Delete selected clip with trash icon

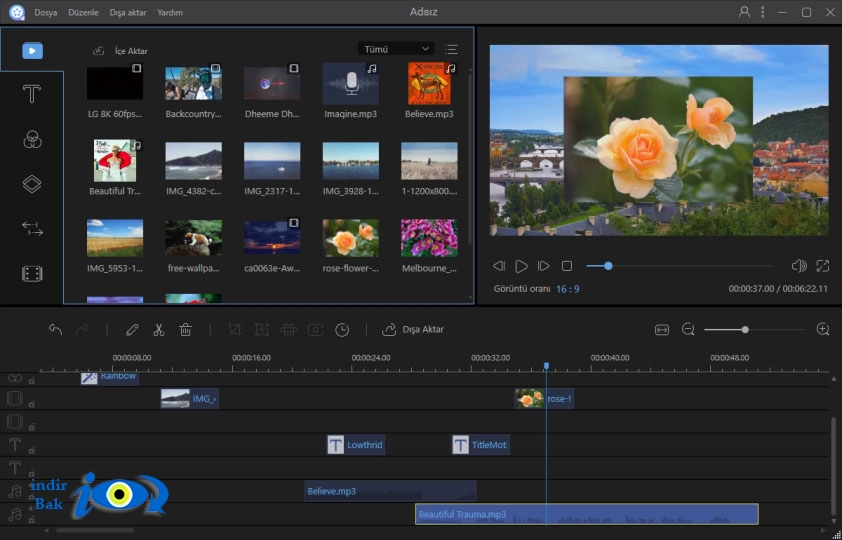pyautogui.click(x=185, y=330)
